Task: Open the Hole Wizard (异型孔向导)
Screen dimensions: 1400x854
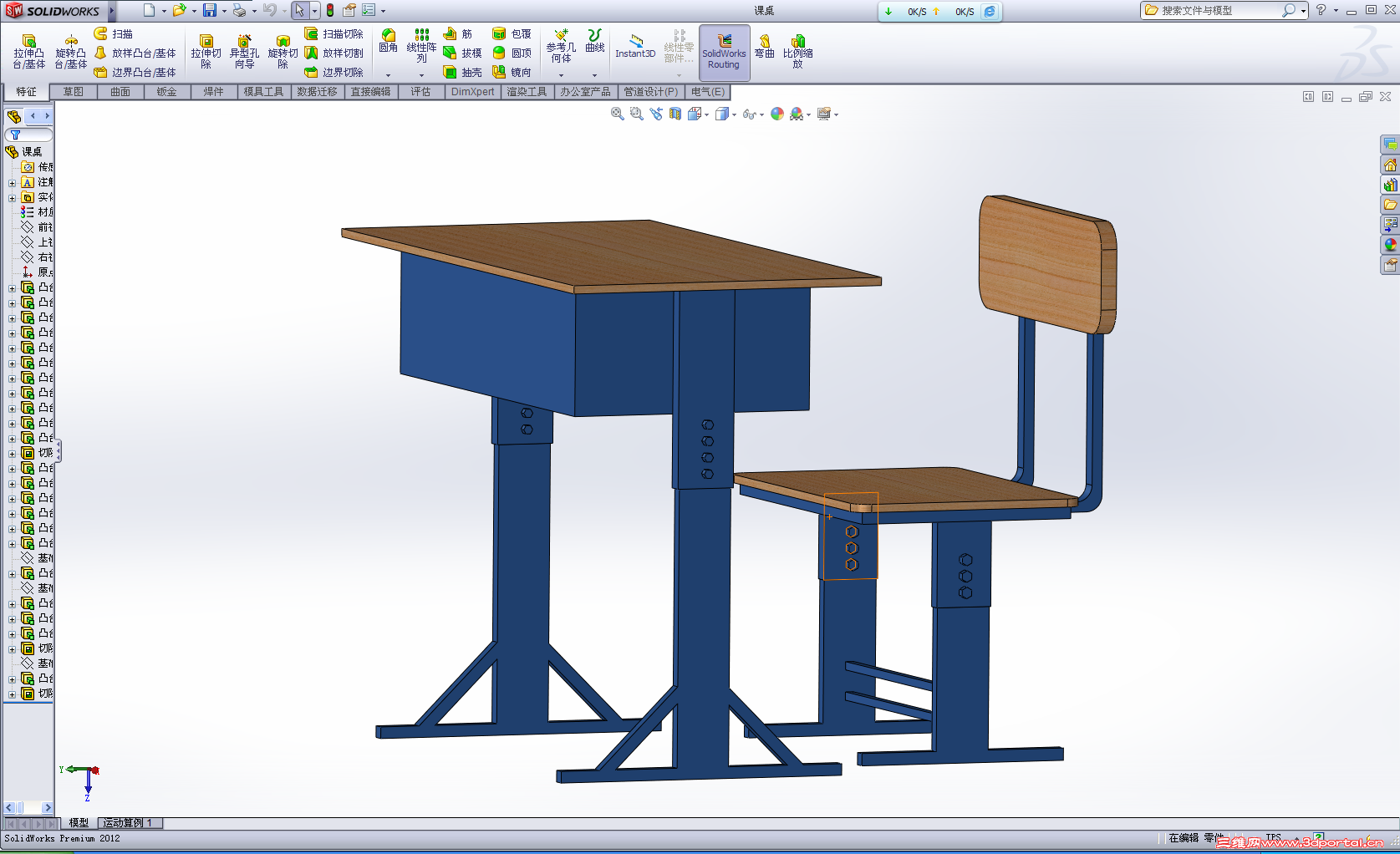Action: (244, 52)
